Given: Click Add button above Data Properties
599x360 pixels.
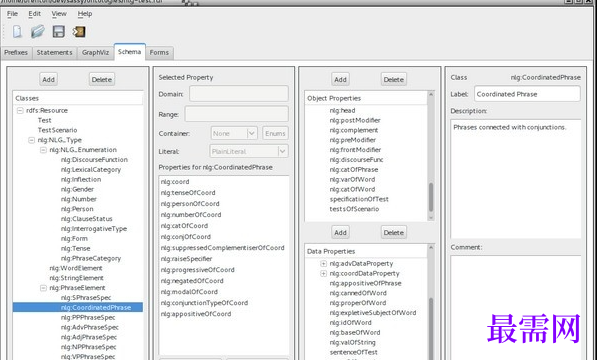Looking at the screenshot, I should (x=340, y=232).
